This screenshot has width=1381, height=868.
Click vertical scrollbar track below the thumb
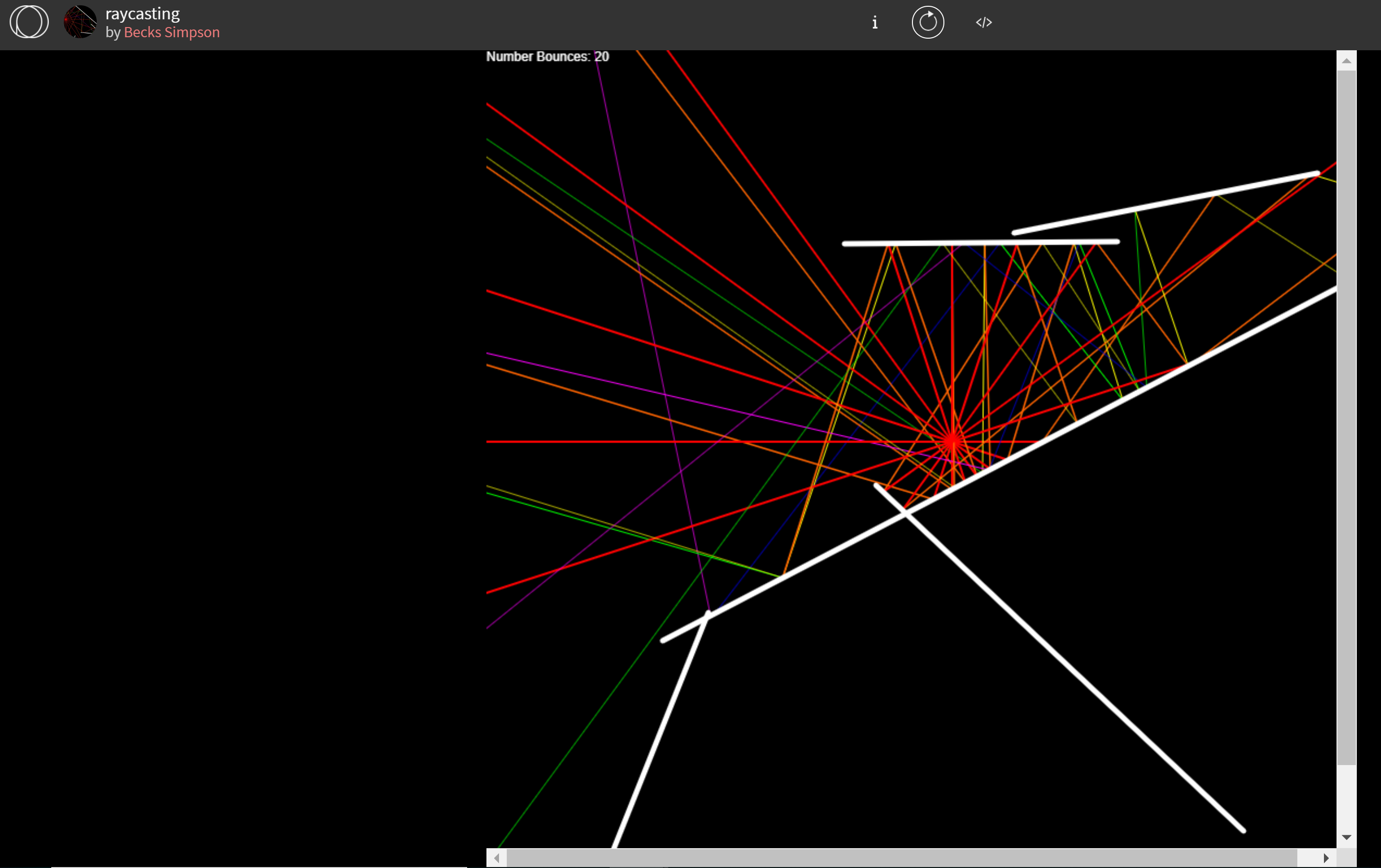click(1346, 797)
